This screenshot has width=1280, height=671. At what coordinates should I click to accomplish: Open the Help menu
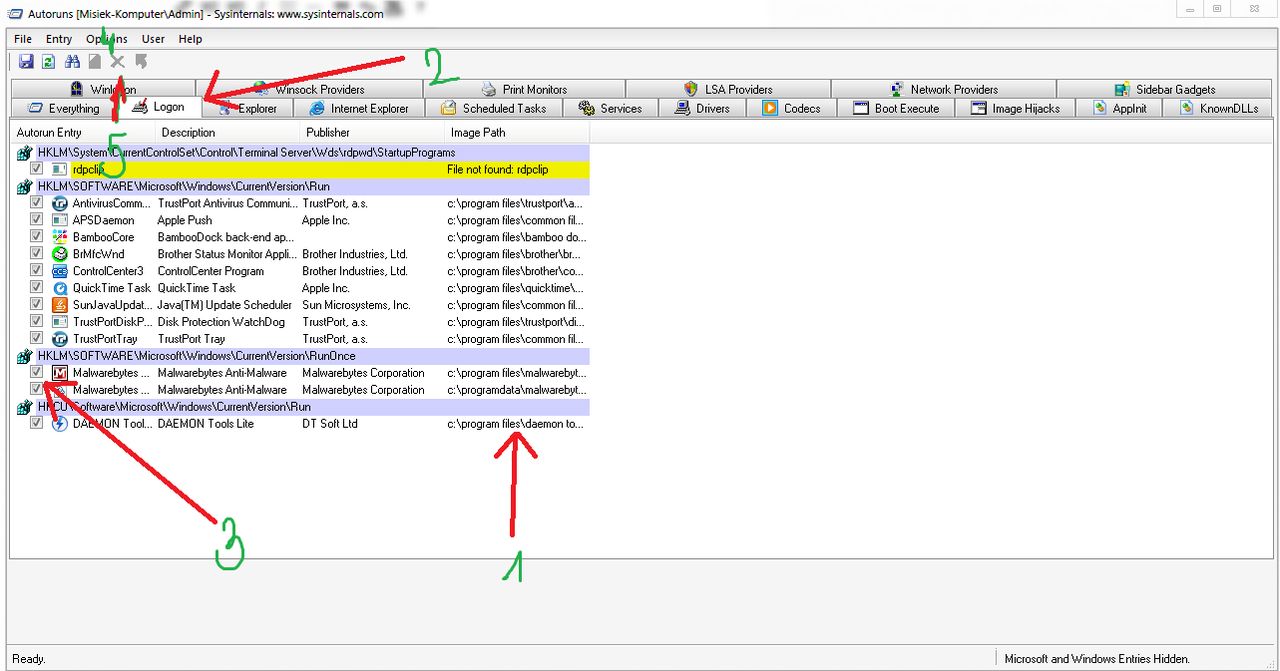[190, 39]
